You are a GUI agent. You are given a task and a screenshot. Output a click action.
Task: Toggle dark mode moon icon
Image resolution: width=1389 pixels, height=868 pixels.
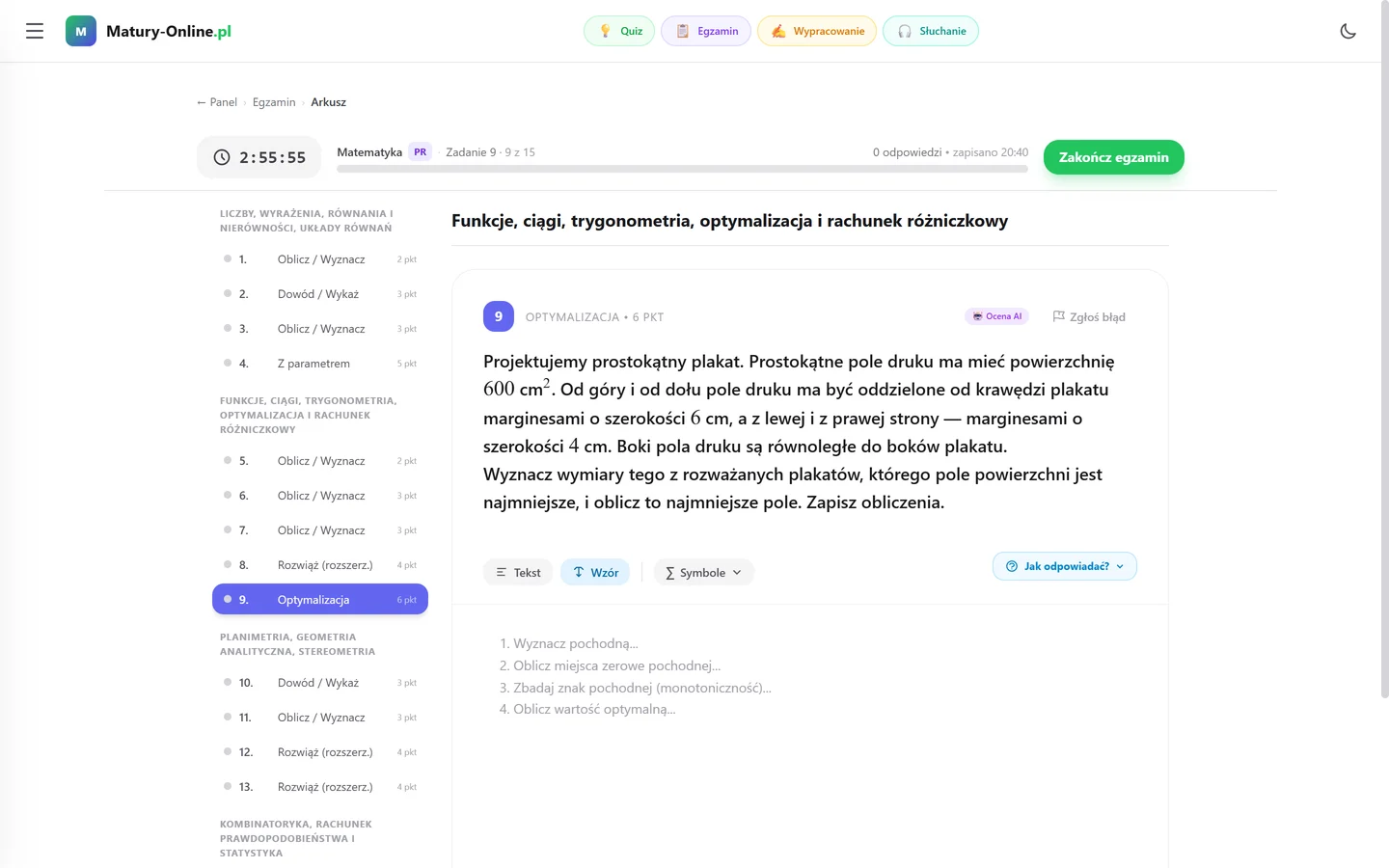click(1348, 31)
